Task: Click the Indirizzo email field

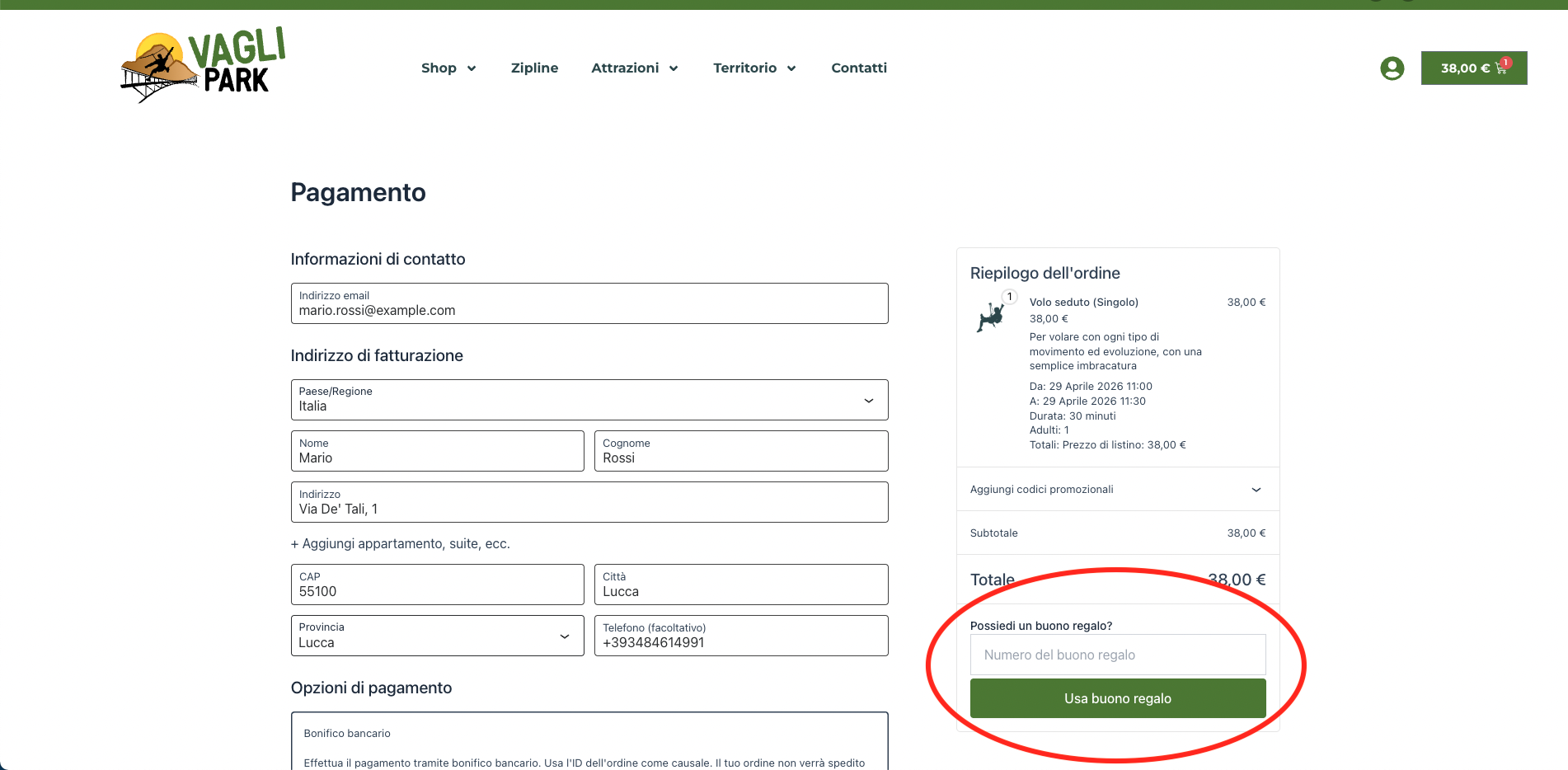Action: click(589, 303)
